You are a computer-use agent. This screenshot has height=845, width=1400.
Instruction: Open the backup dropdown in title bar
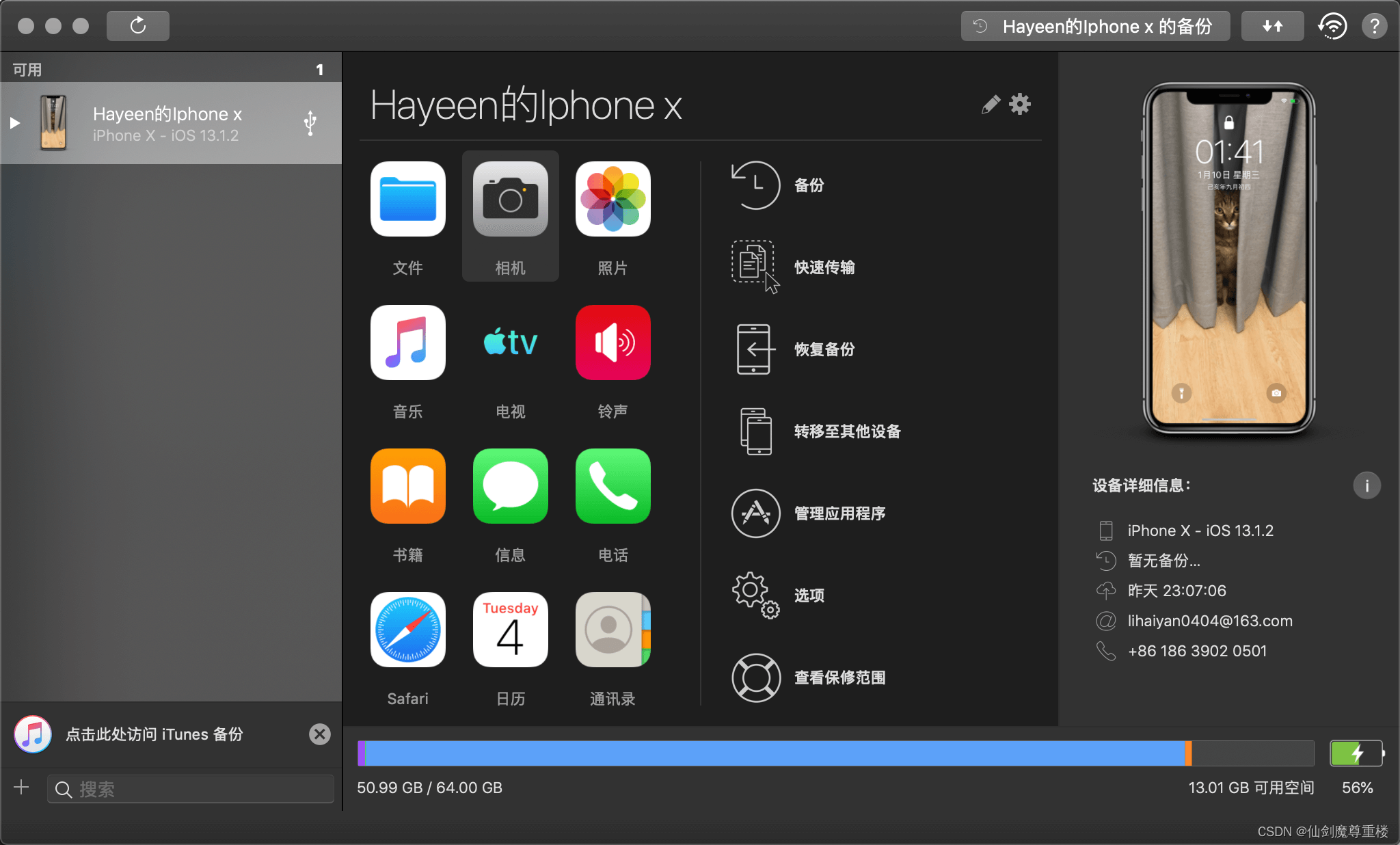(1095, 27)
